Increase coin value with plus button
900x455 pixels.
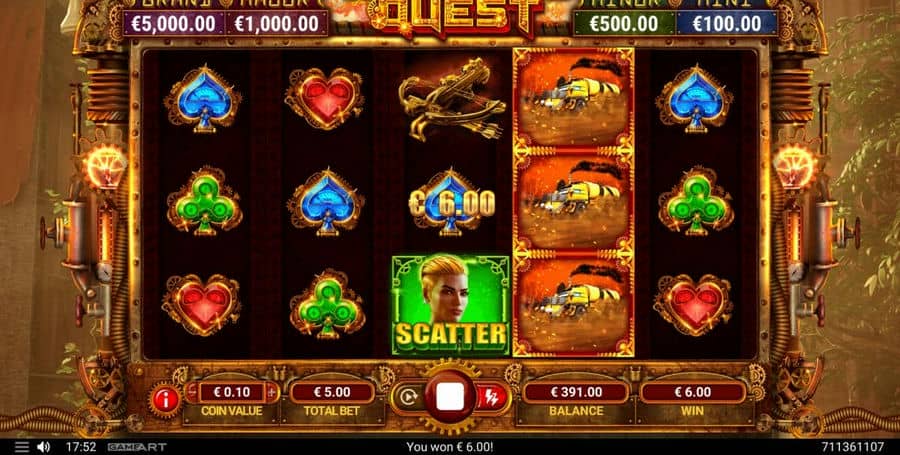pyautogui.click(x=272, y=393)
